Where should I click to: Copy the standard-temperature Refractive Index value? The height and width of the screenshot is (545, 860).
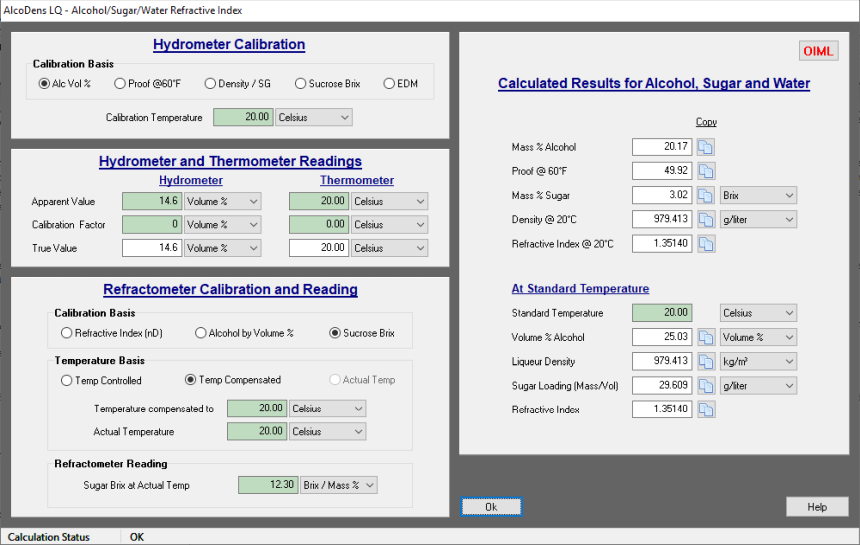pos(706,410)
